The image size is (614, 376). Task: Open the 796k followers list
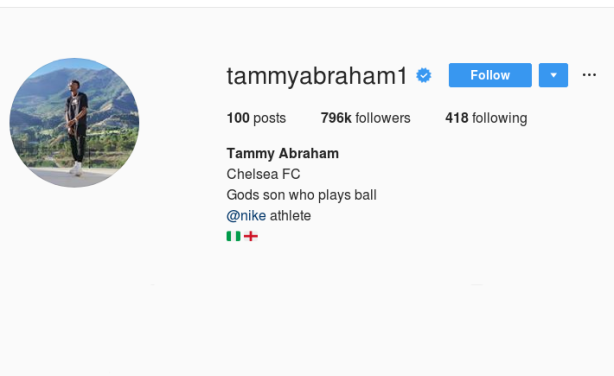pos(365,118)
